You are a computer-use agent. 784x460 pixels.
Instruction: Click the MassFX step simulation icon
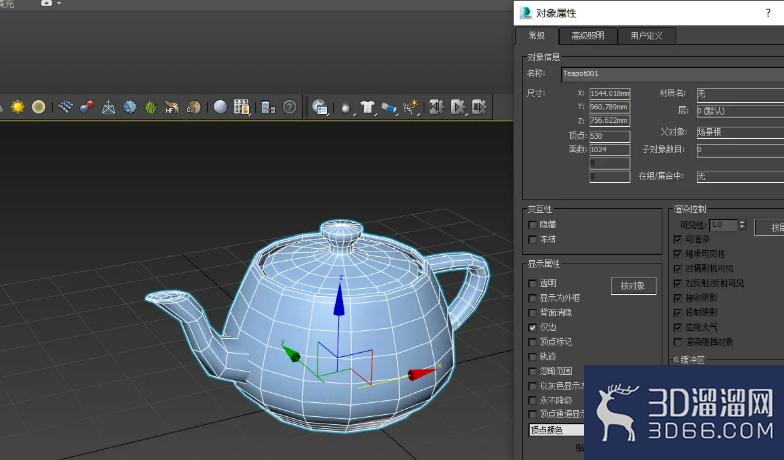click(x=479, y=106)
